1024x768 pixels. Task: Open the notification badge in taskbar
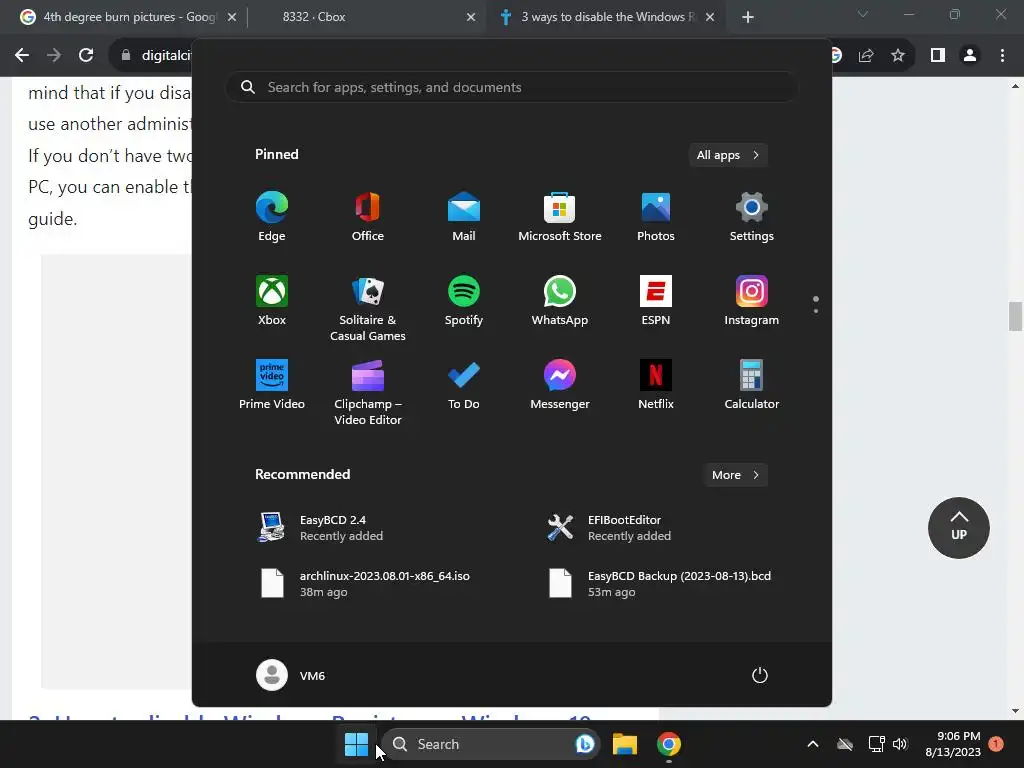[x=996, y=744]
